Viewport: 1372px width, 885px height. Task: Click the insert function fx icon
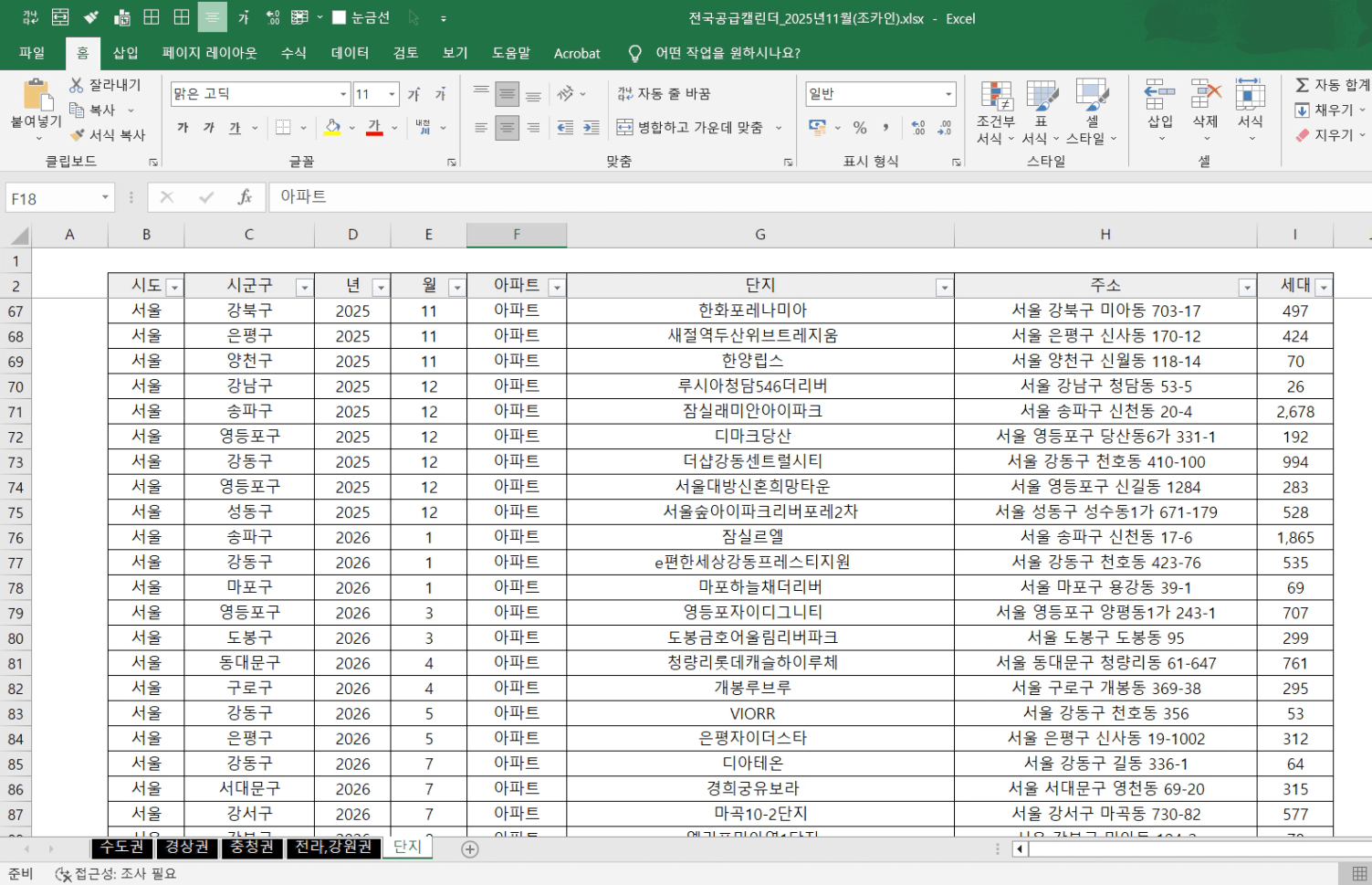point(245,197)
